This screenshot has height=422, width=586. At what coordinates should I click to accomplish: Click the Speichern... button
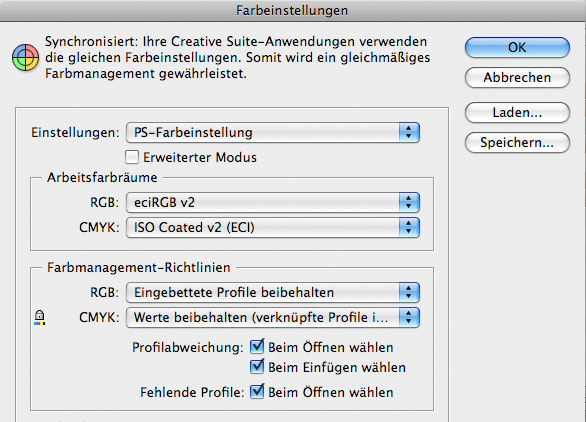click(517, 142)
